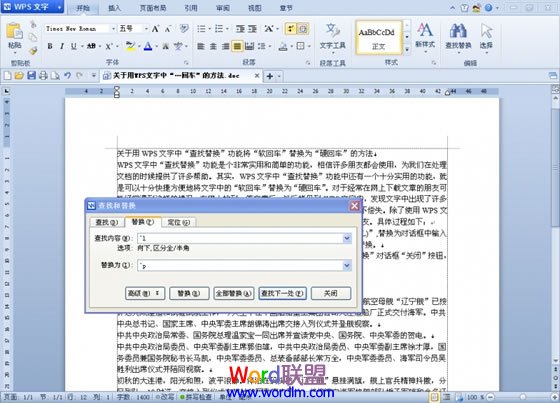
Task: Open the 视图 ribbon tab
Action: click(255, 8)
